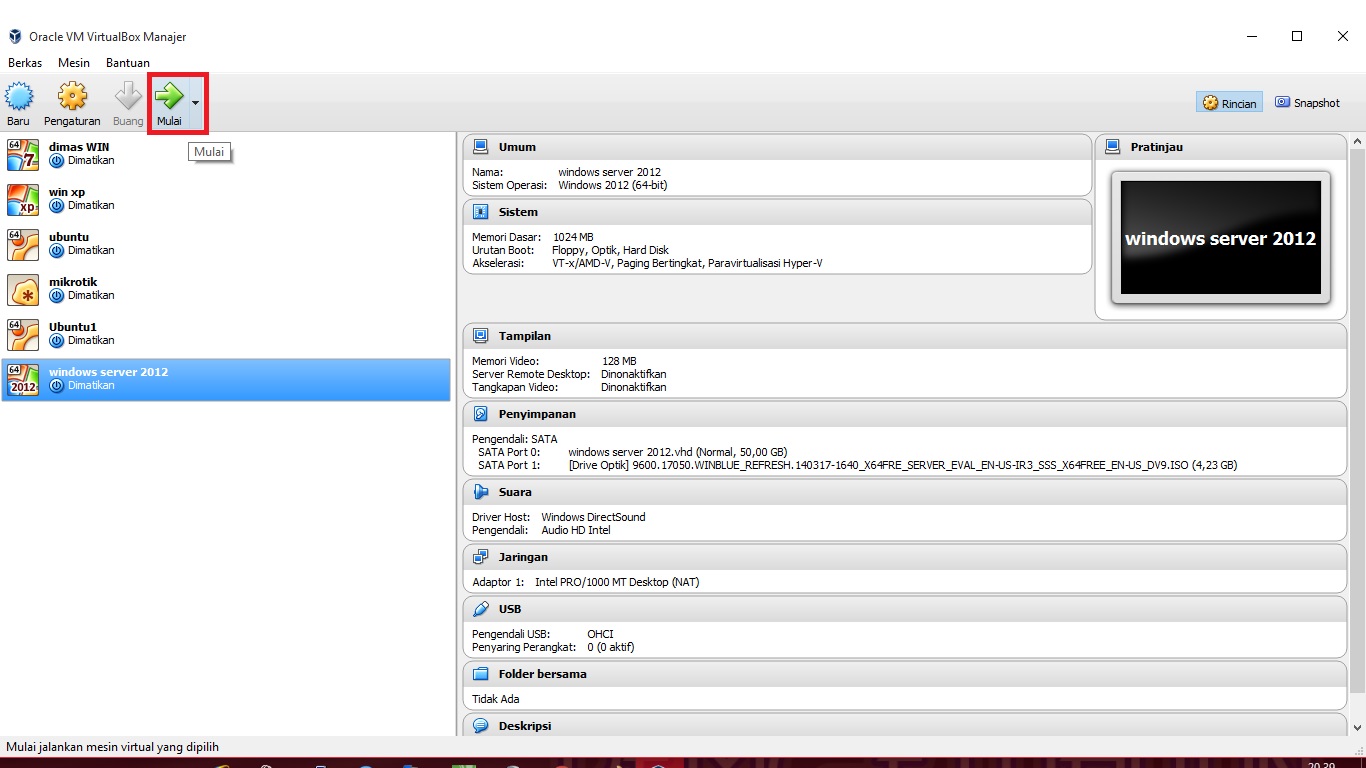Click the Drive Optik ISO entry on SATA Port 1

coord(903,465)
